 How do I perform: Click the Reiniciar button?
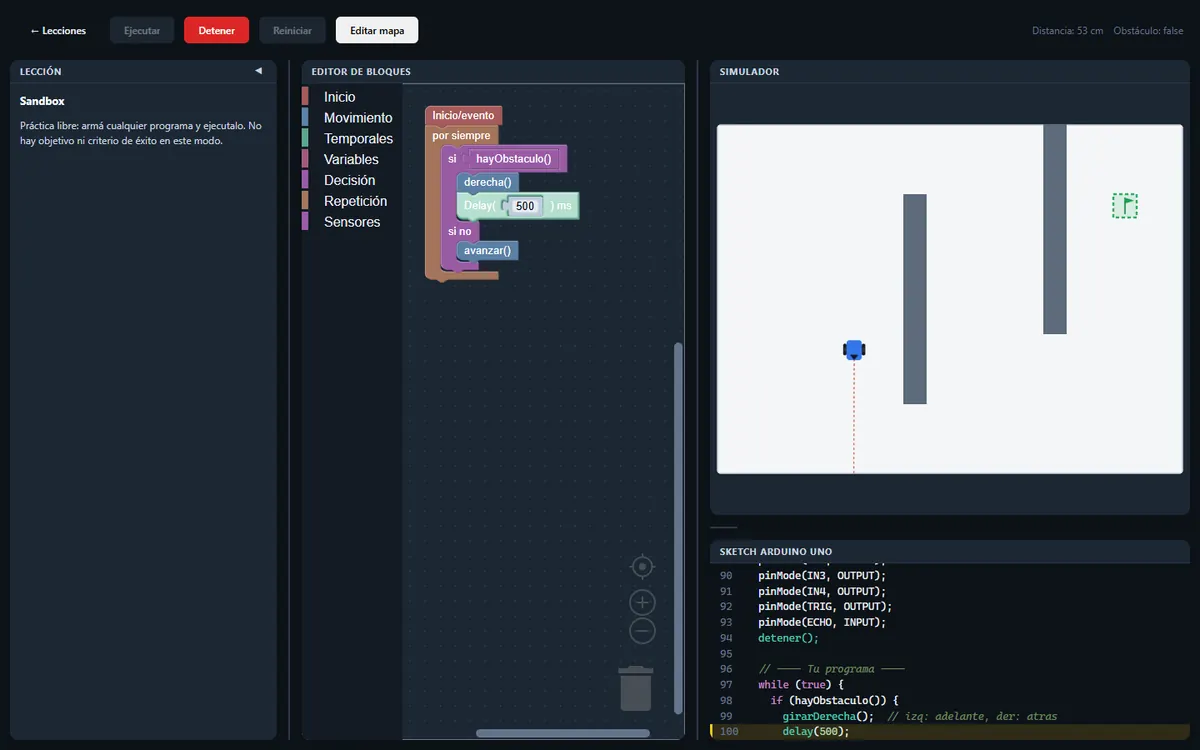click(x=292, y=30)
